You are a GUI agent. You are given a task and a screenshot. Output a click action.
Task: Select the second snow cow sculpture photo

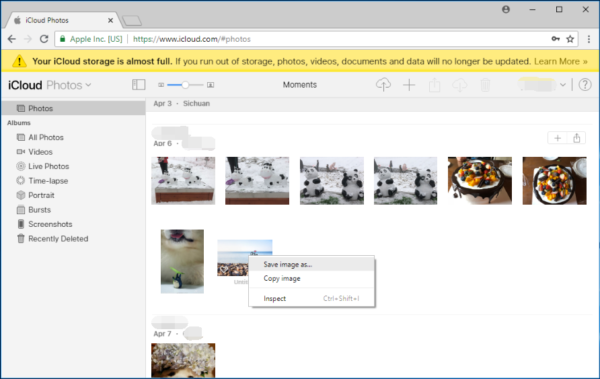[x=257, y=180]
